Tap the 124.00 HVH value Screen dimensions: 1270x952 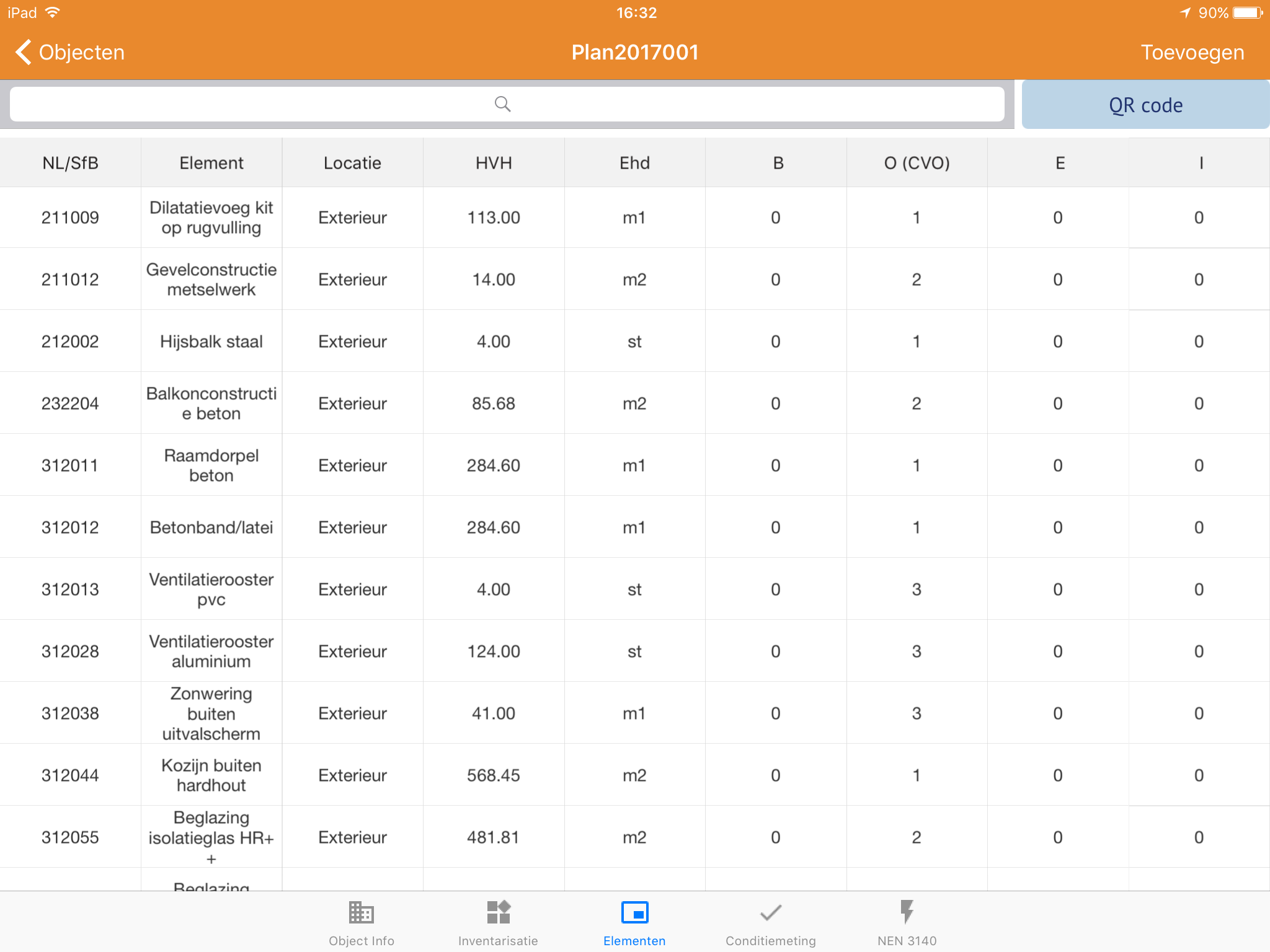pos(494,651)
